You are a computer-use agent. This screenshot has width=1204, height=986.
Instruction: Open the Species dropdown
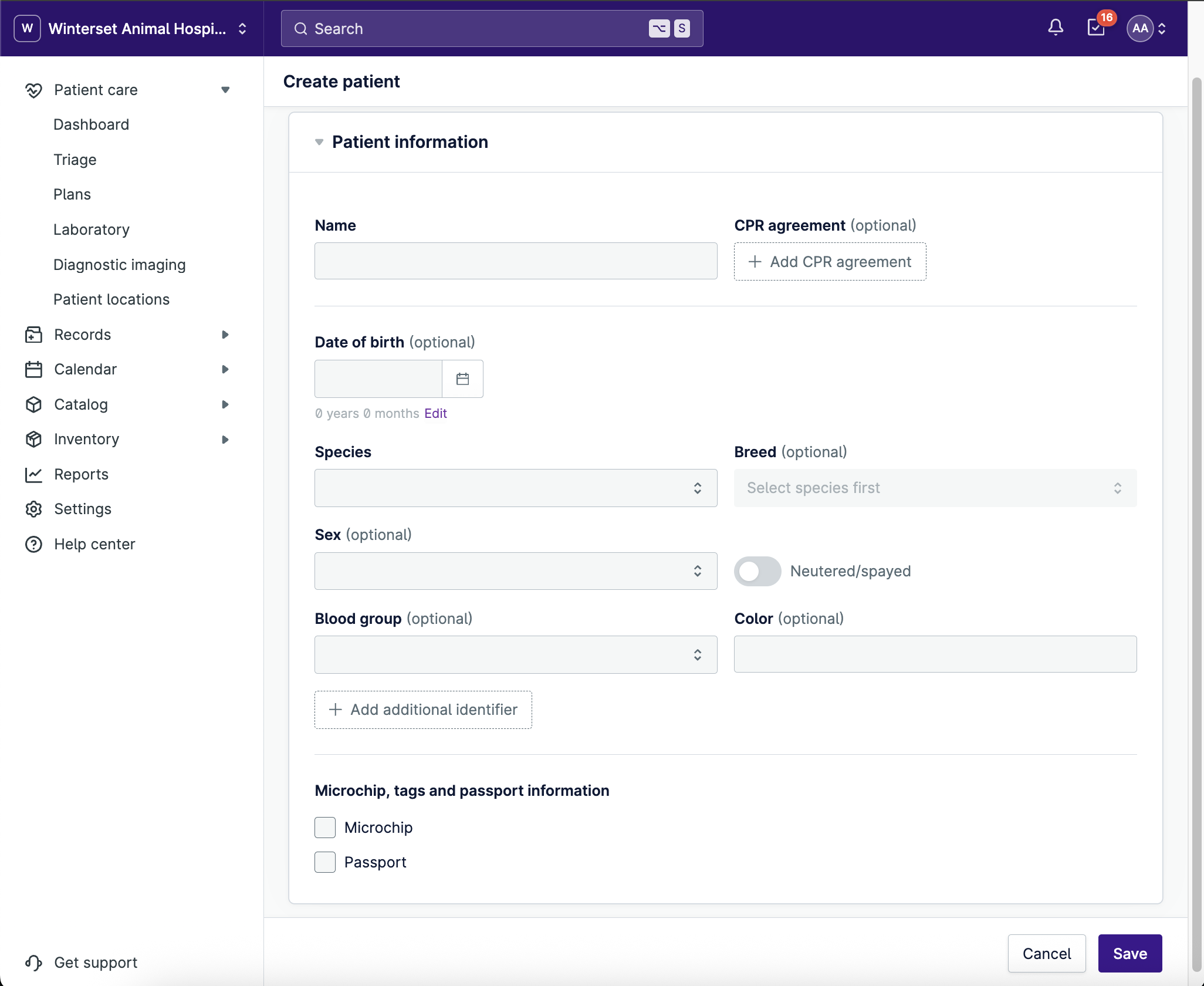(x=515, y=488)
